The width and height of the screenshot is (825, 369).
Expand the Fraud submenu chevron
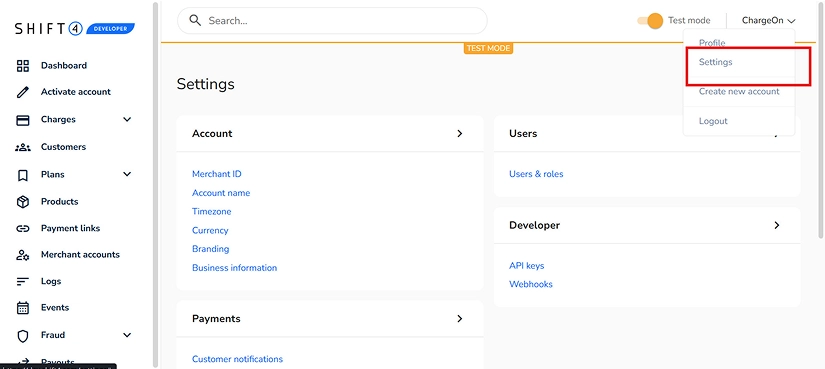point(127,335)
